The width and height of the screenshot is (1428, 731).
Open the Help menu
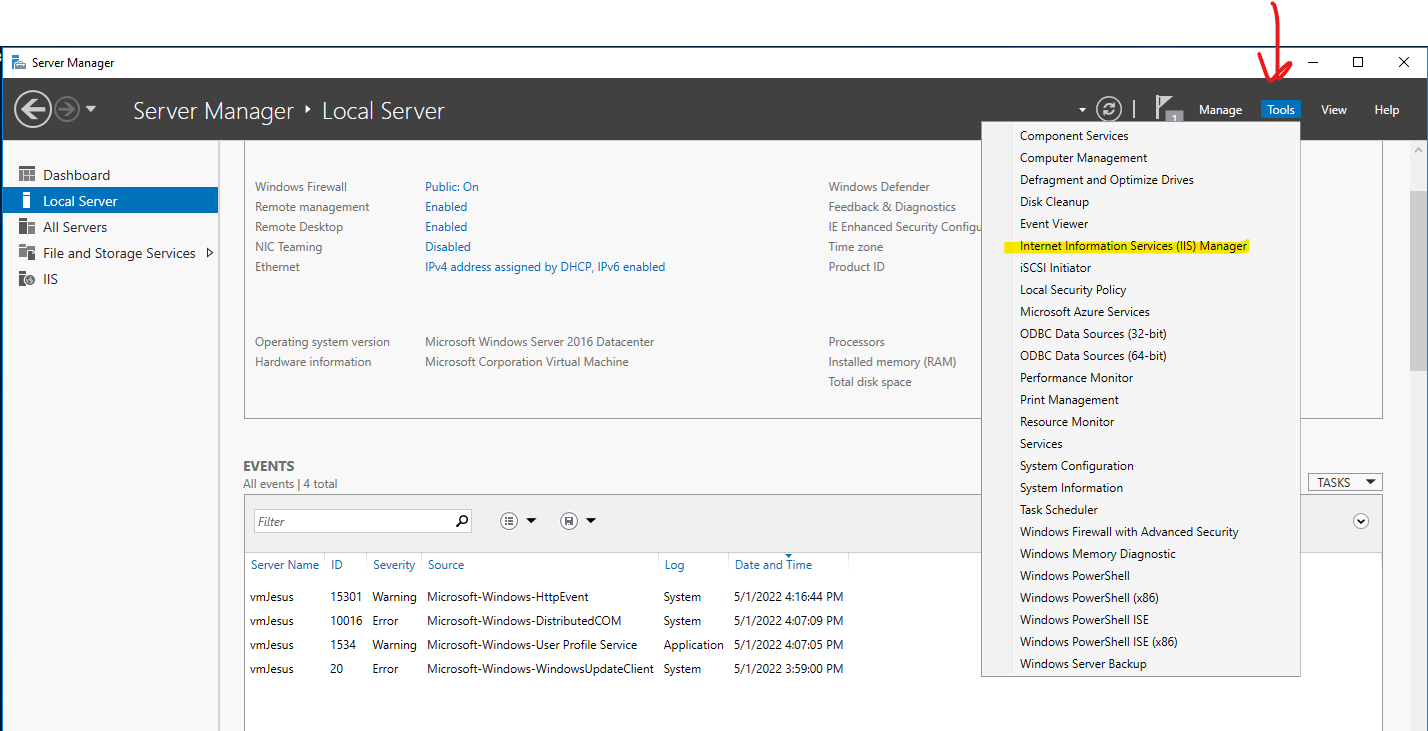[1386, 110]
